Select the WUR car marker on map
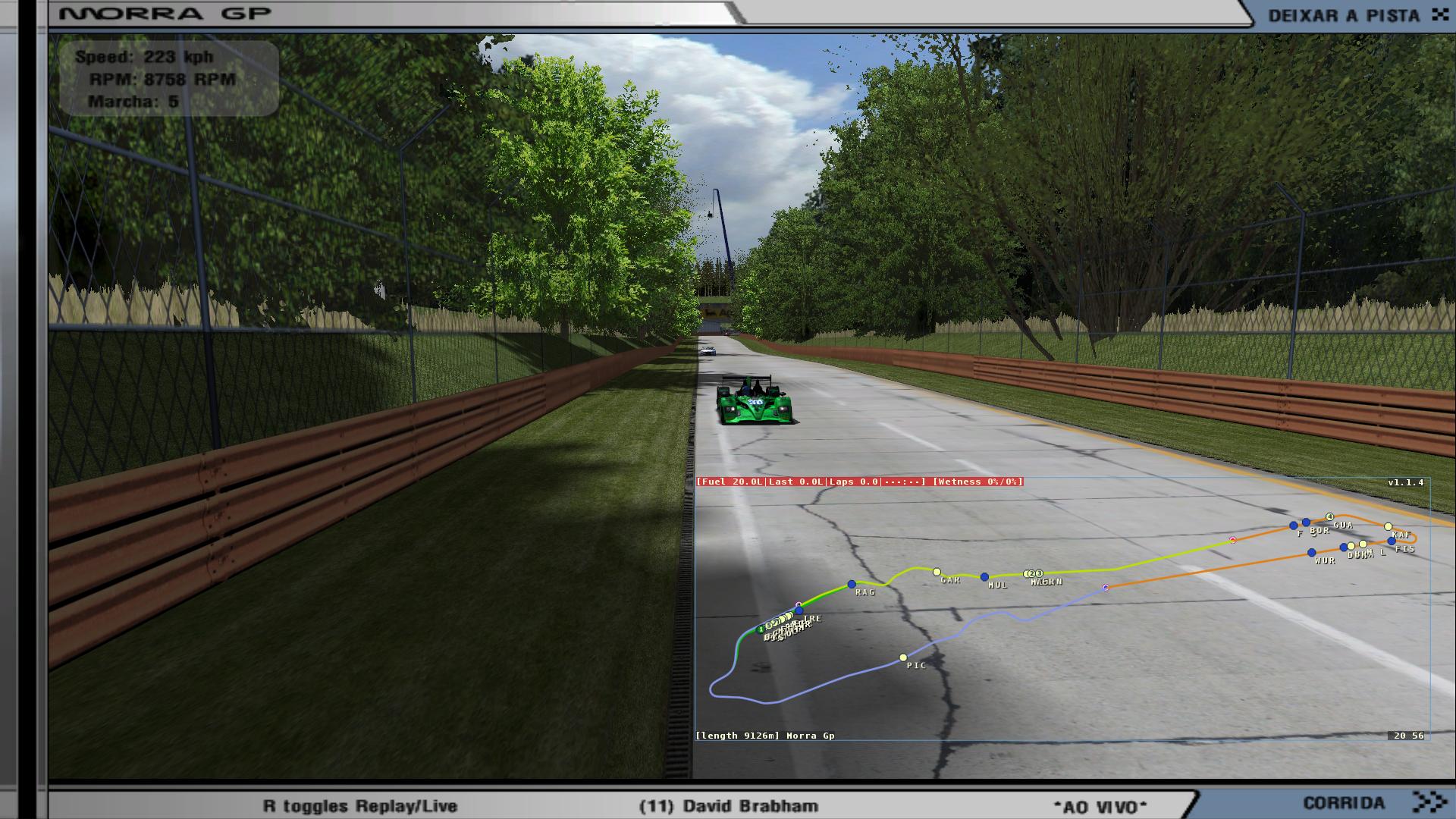The width and height of the screenshot is (1456, 819). (1311, 553)
